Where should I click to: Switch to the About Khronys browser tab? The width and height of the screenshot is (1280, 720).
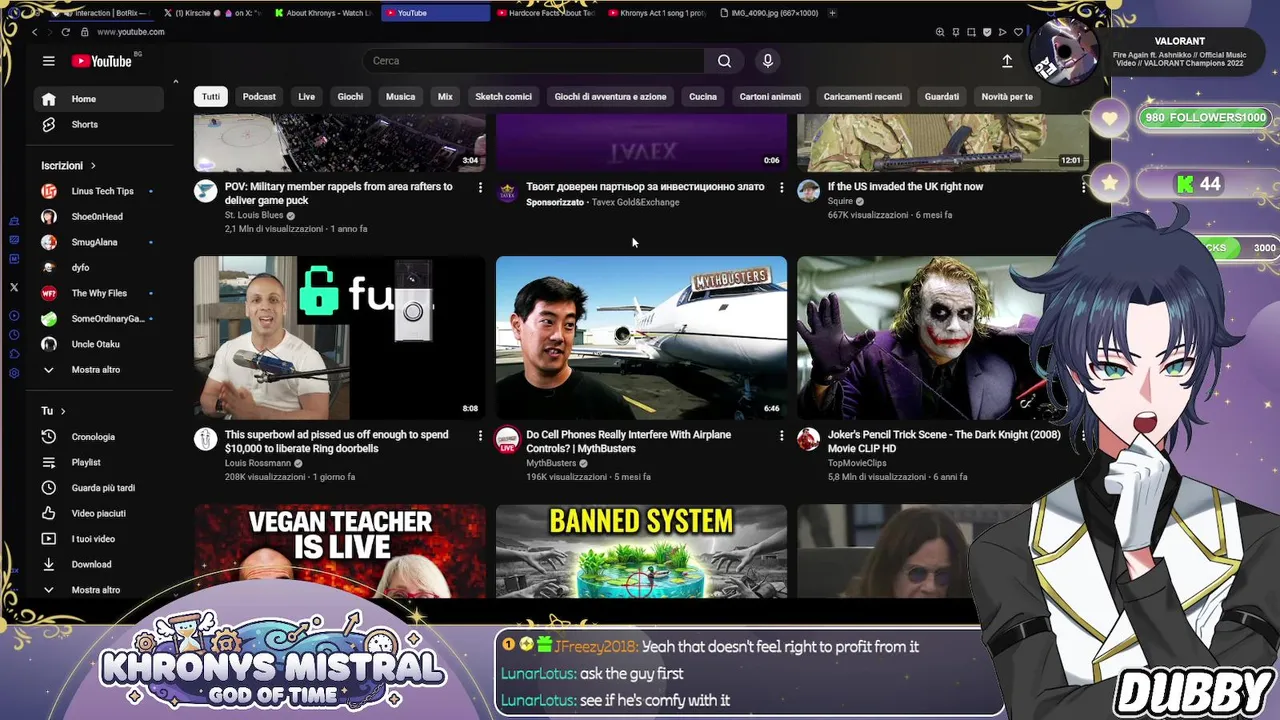tap(323, 13)
